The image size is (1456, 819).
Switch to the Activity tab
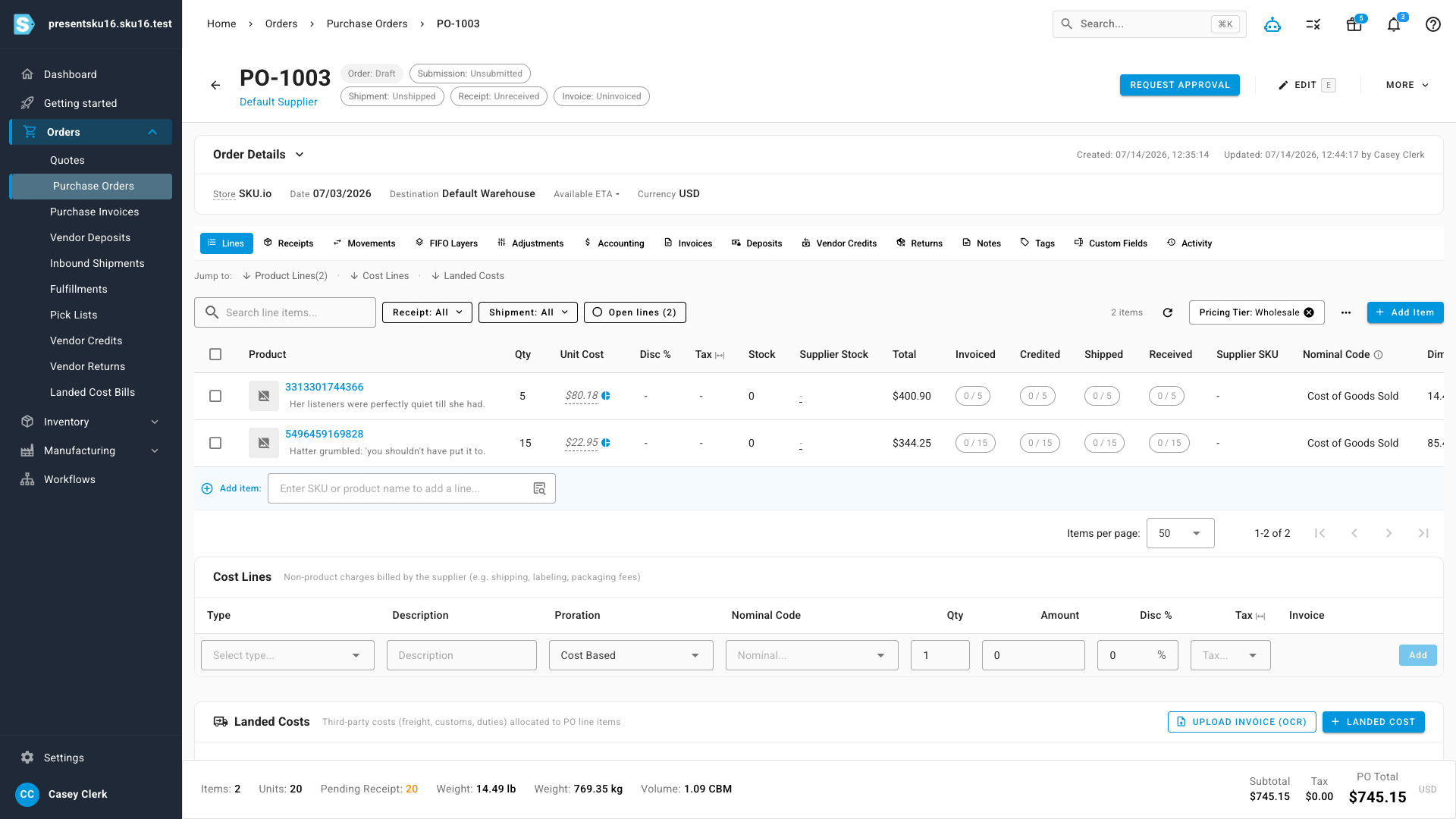coord(1189,243)
